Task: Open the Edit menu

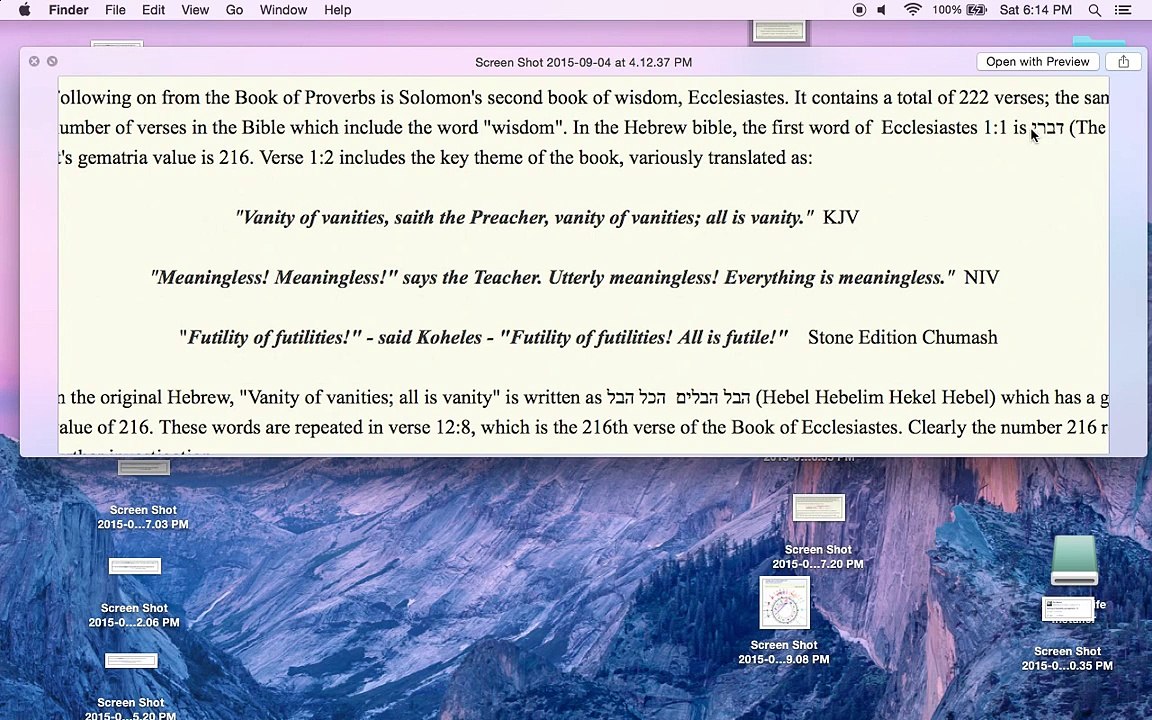Action: [153, 10]
